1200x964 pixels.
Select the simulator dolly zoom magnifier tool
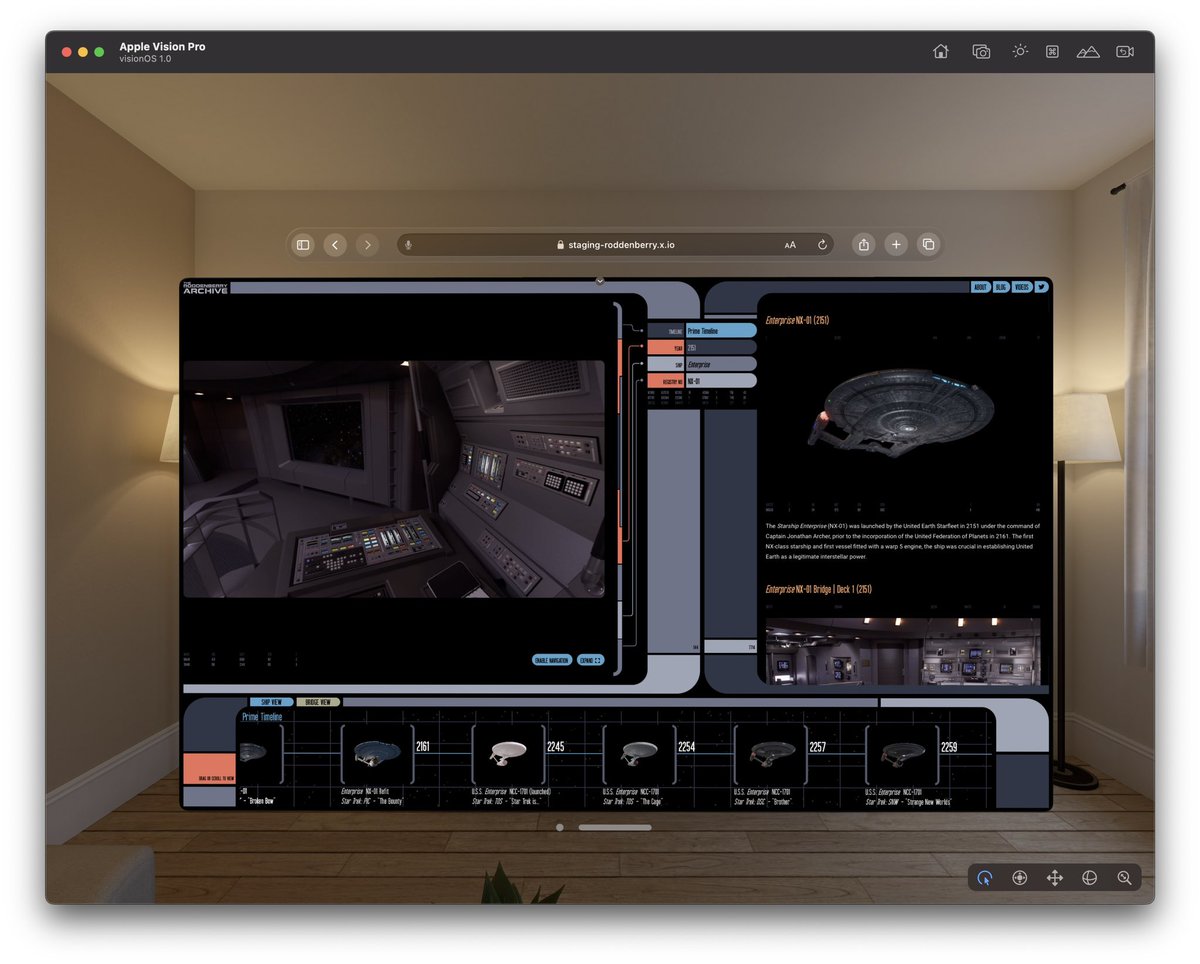(x=1124, y=878)
